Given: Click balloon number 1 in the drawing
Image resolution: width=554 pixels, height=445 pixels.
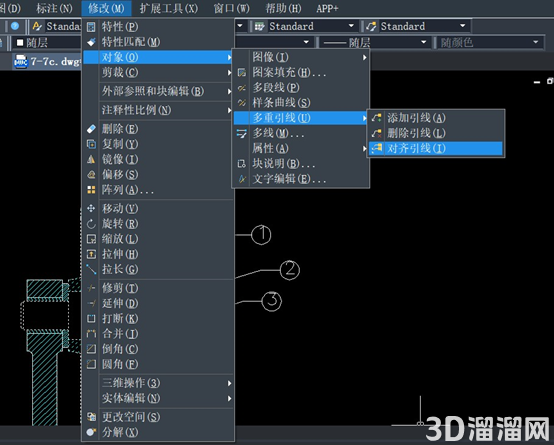Looking at the screenshot, I should [x=261, y=235].
